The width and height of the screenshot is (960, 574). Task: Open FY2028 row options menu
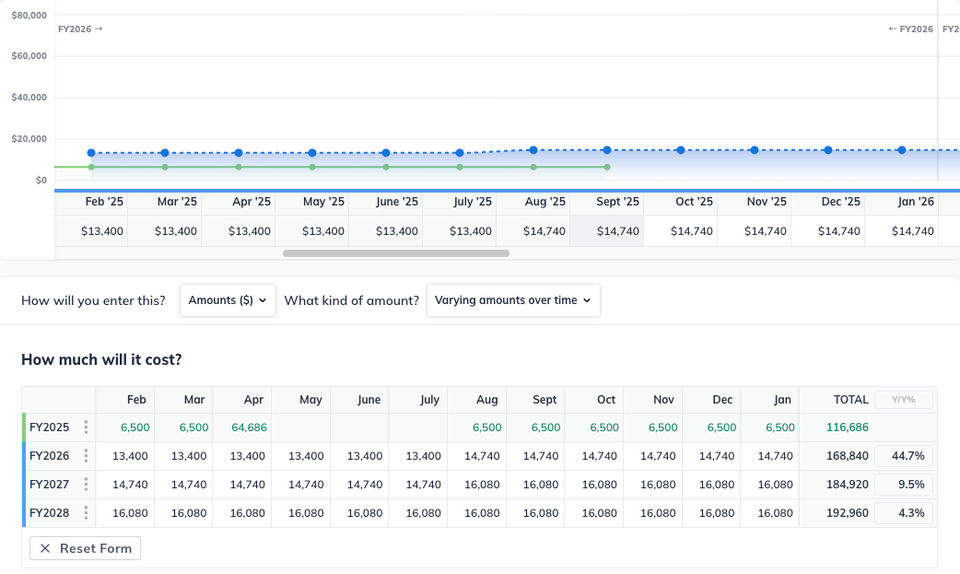click(86, 513)
